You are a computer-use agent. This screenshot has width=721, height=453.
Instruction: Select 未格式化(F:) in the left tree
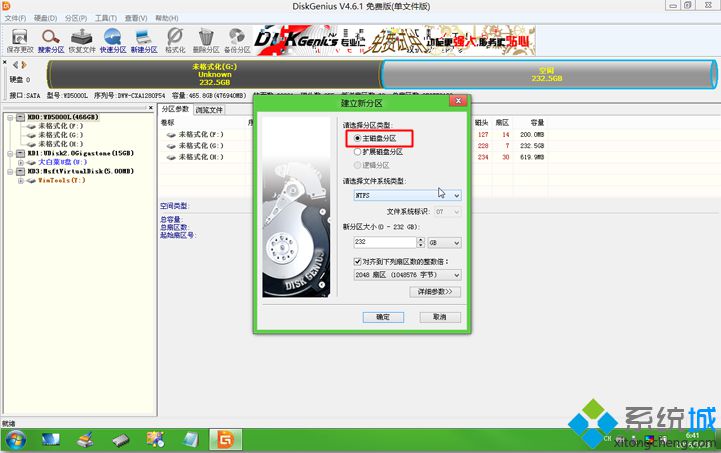[x=60, y=126]
